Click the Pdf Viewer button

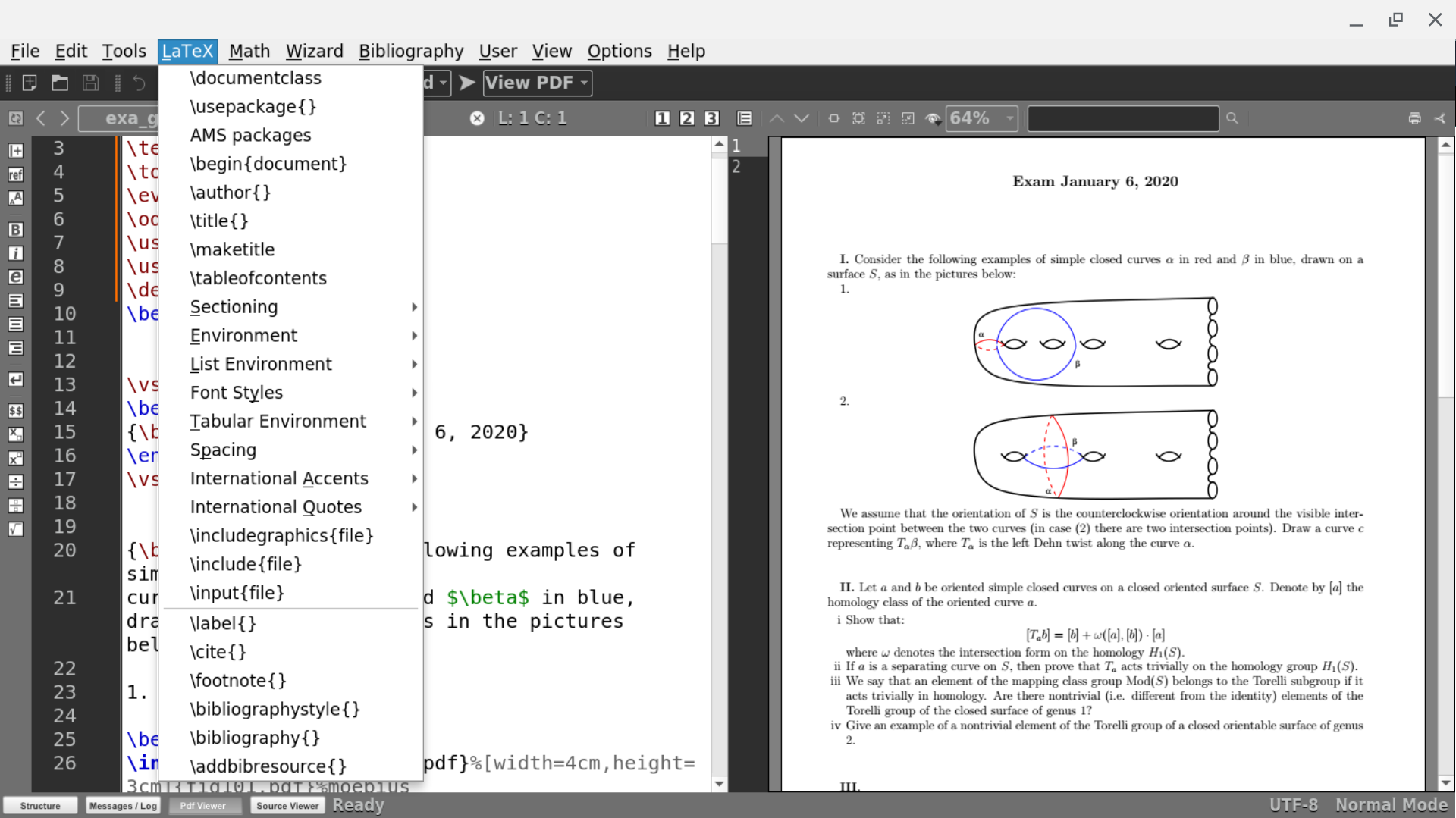point(202,806)
